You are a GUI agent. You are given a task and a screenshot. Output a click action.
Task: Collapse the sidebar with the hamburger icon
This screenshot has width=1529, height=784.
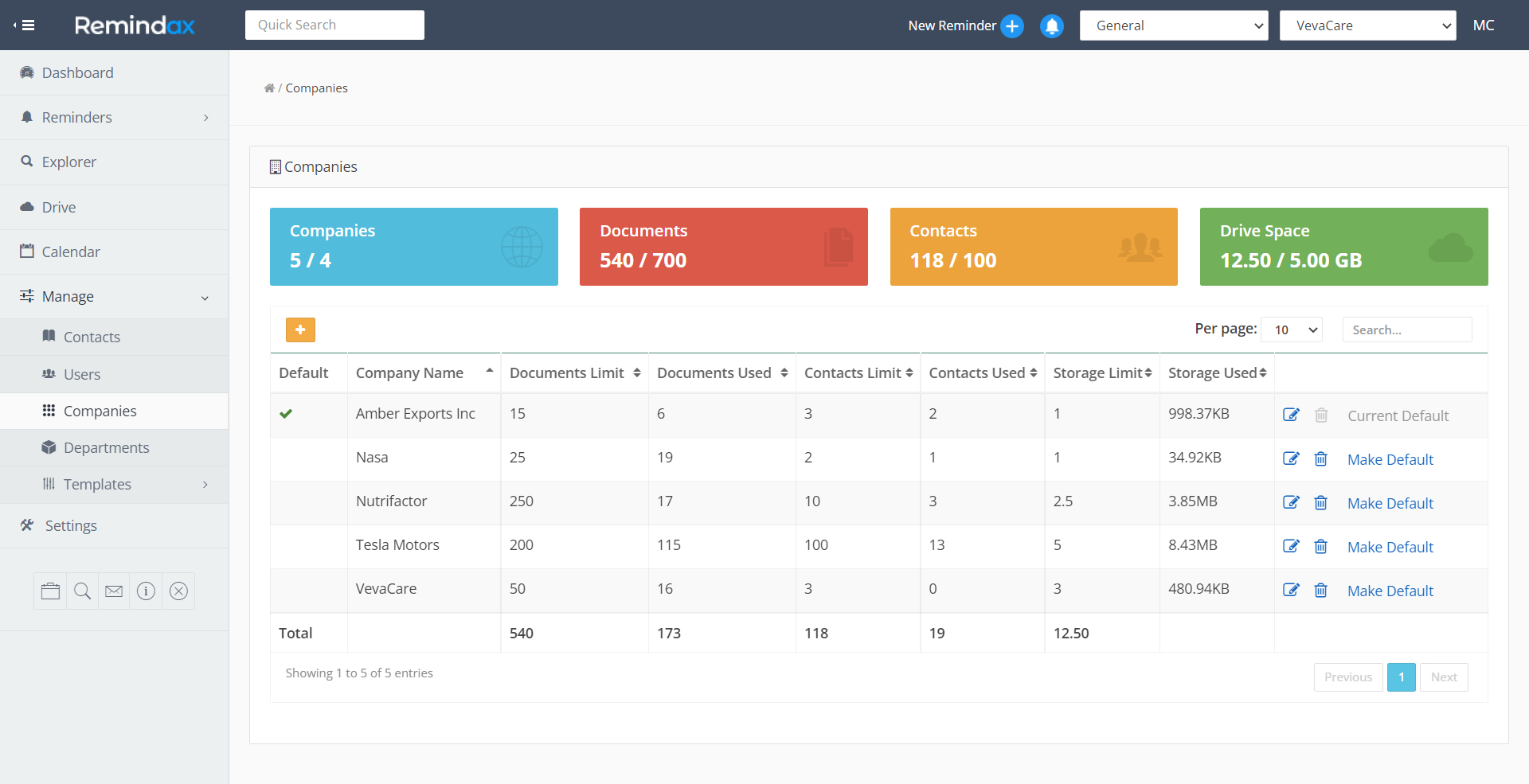(26, 25)
